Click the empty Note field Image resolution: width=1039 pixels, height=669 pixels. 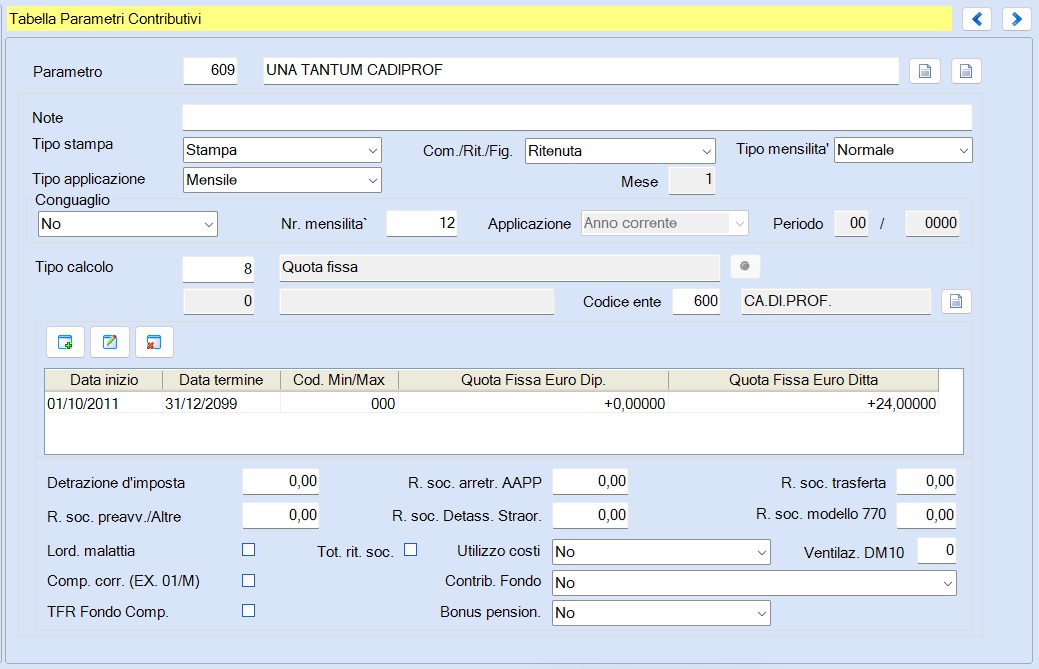577,117
